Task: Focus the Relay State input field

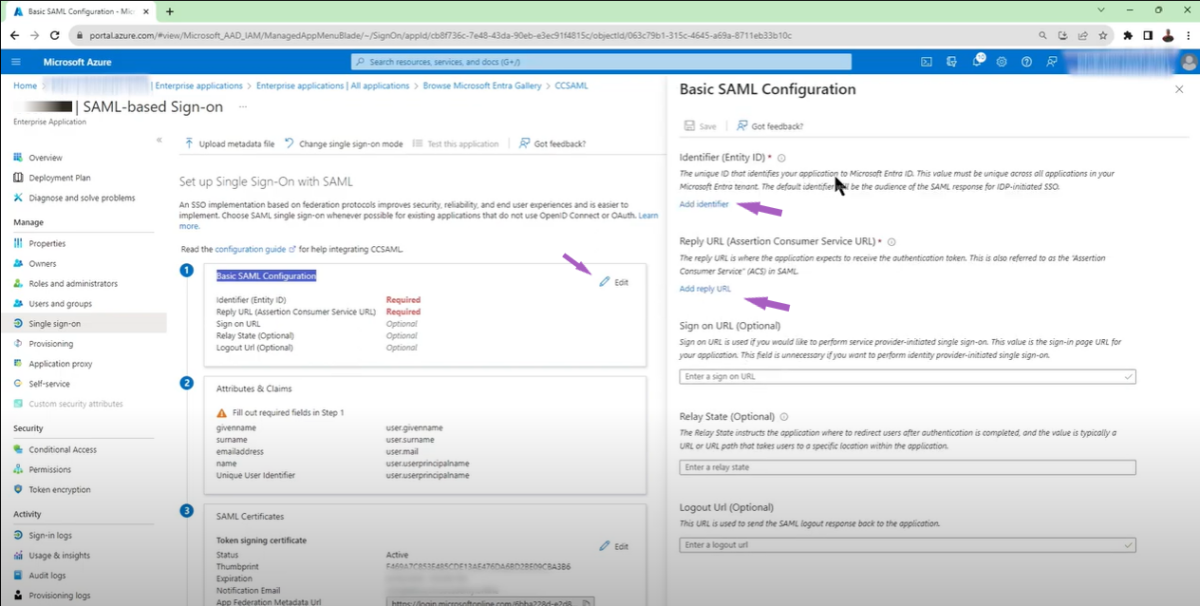Action: [907, 467]
